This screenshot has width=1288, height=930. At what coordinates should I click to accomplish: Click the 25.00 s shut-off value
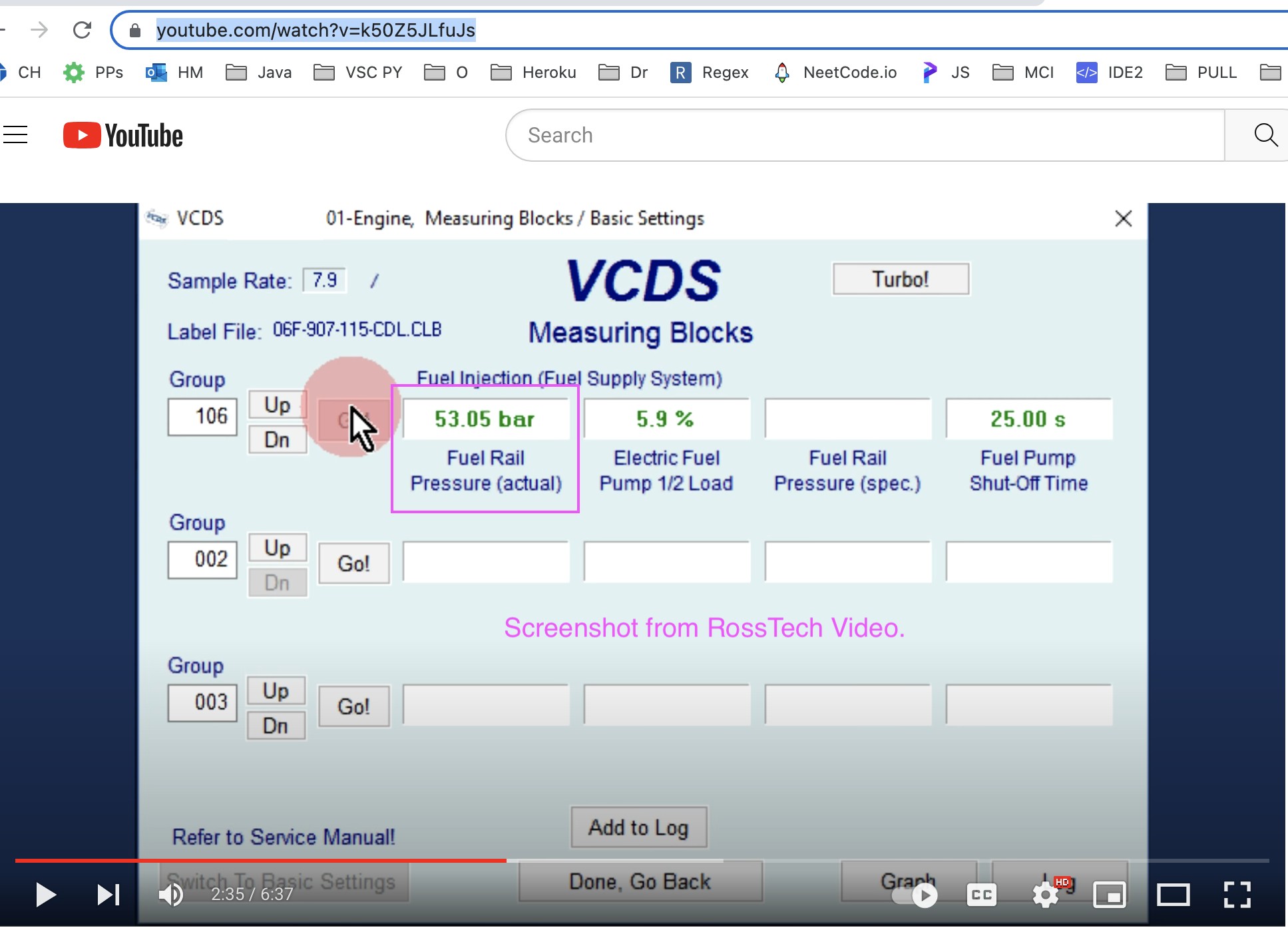point(1028,419)
